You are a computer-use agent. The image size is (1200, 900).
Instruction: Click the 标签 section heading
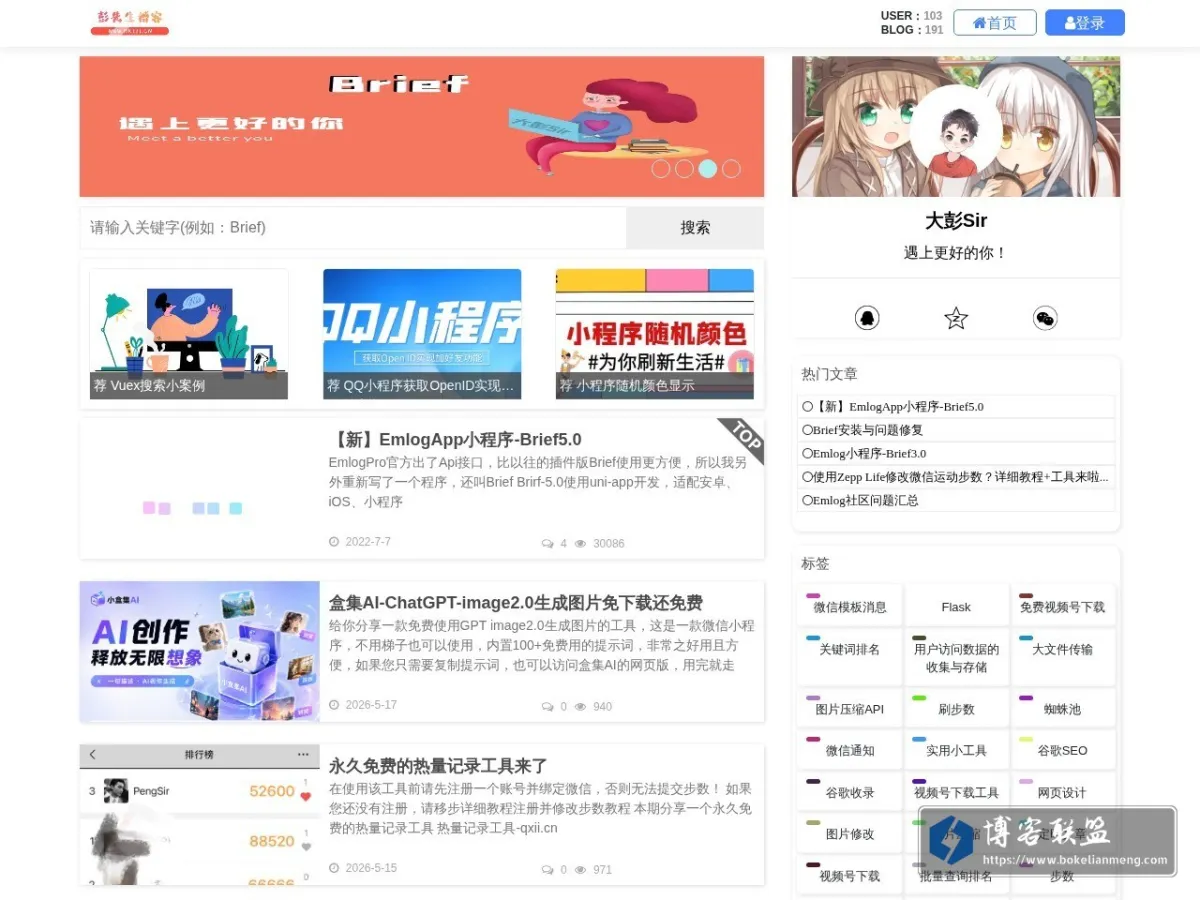click(815, 564)
